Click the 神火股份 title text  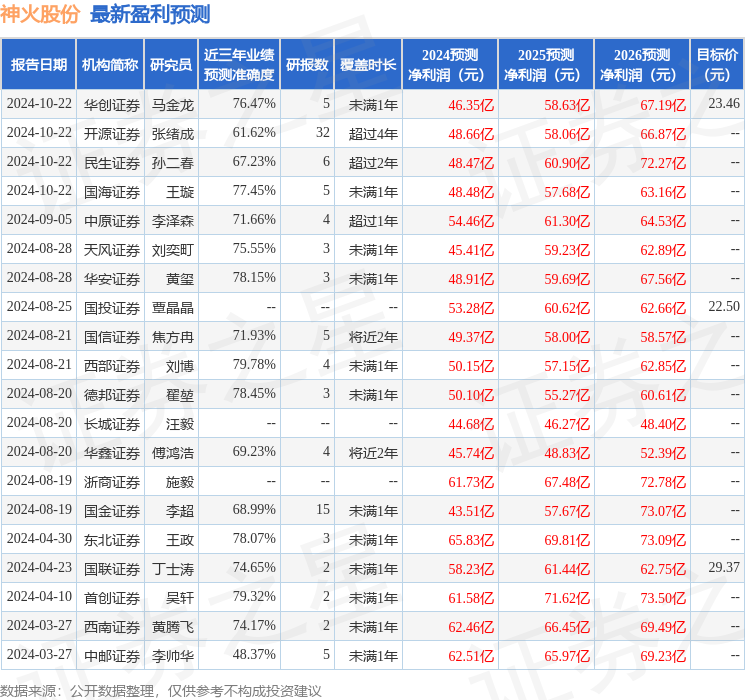coord(40,14)
